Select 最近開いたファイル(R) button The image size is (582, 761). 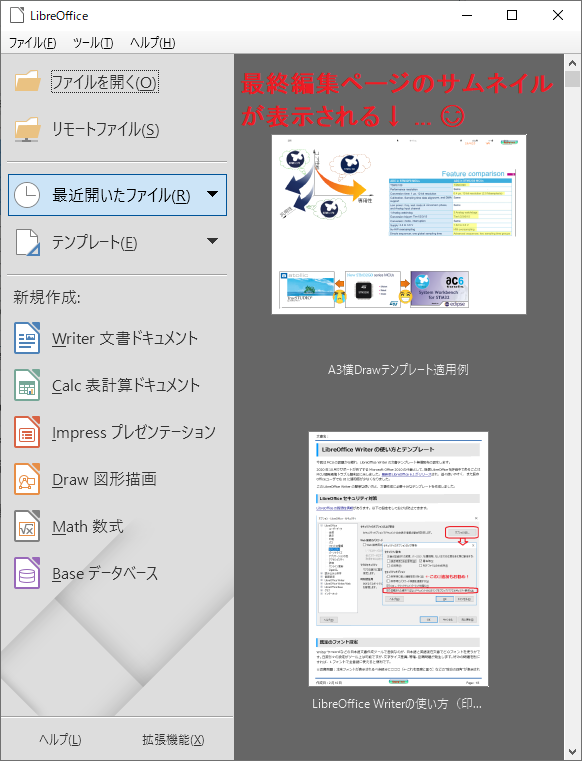tap(117, 195)
